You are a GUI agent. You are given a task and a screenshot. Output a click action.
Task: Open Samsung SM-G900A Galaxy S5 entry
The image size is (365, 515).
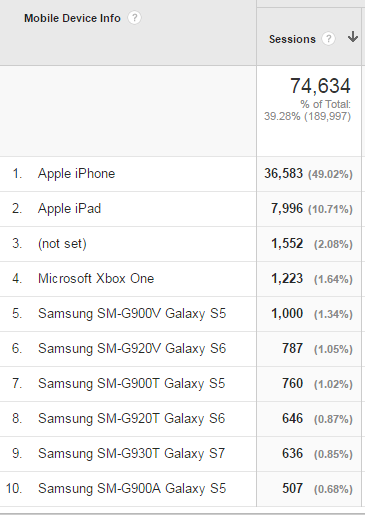pyautogui.click(x=132, y=489)
